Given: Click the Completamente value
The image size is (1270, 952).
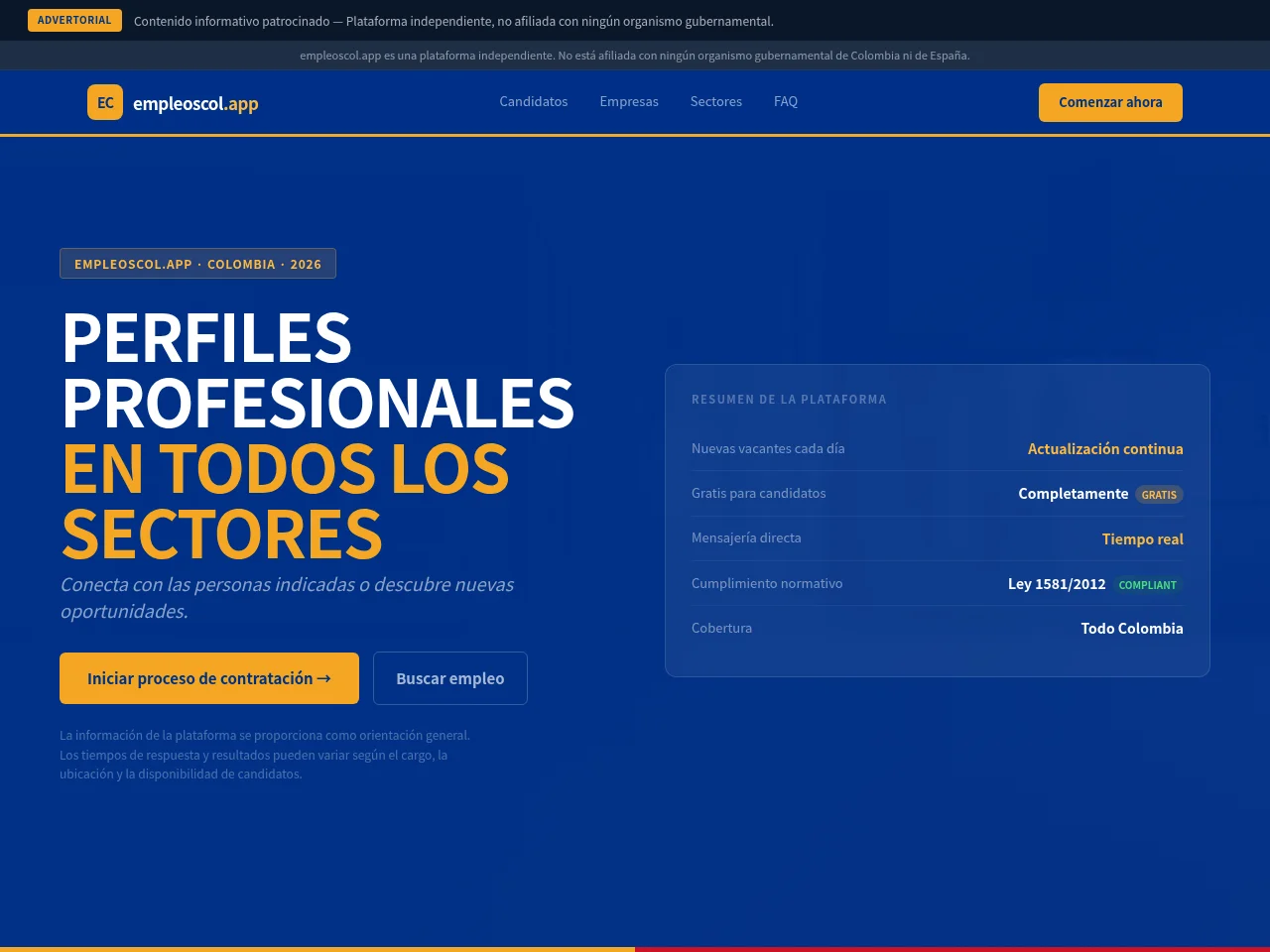Looking at the screenshot, I should tap(1074, 494).
